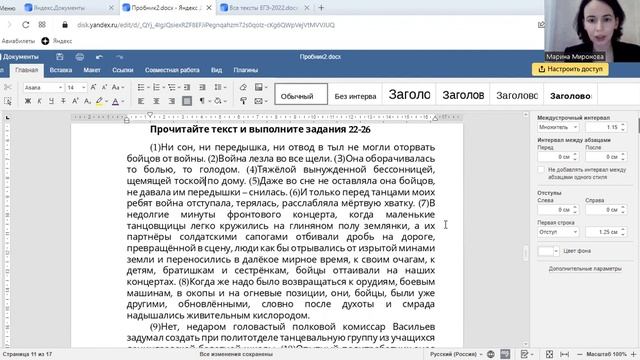Click the Redo arrow icon

119,57
